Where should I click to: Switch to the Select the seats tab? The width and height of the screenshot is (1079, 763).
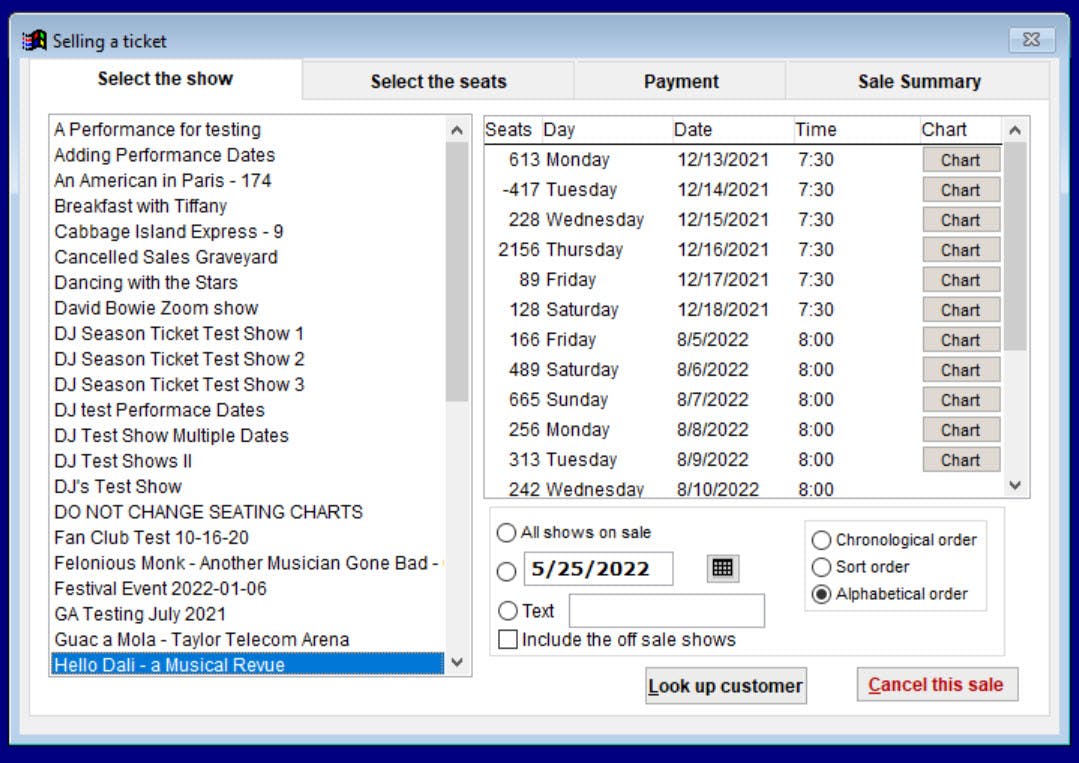pos(438,81)
